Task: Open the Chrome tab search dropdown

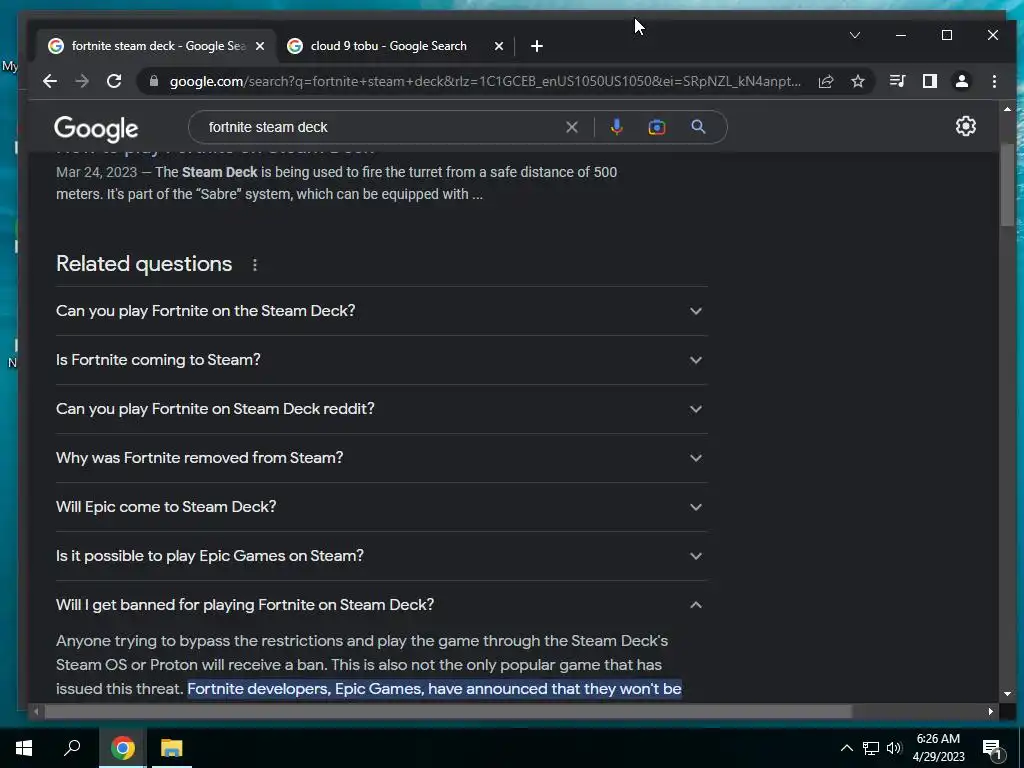Action: coord(855,35)
